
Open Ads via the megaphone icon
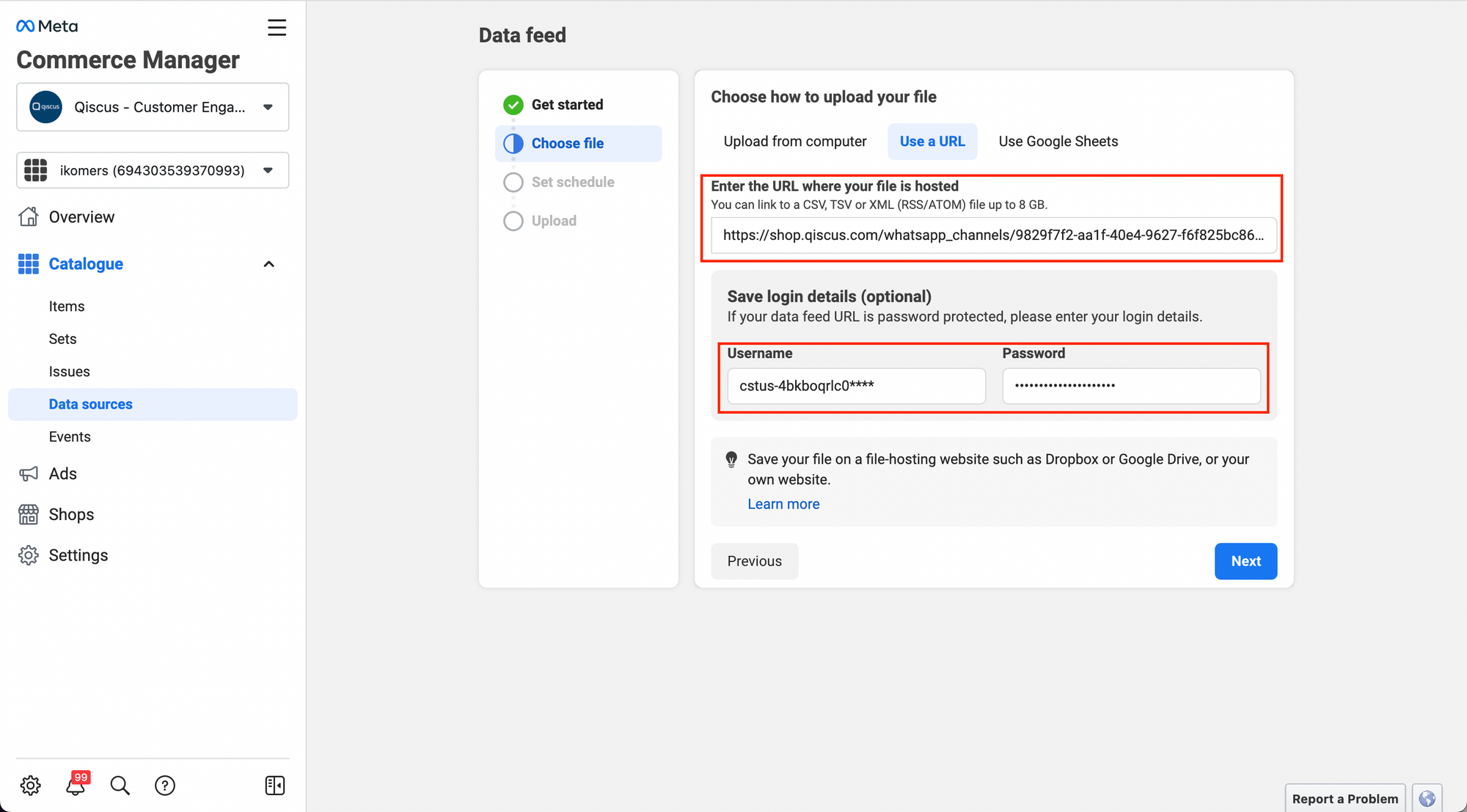click(x=29, y=474)
